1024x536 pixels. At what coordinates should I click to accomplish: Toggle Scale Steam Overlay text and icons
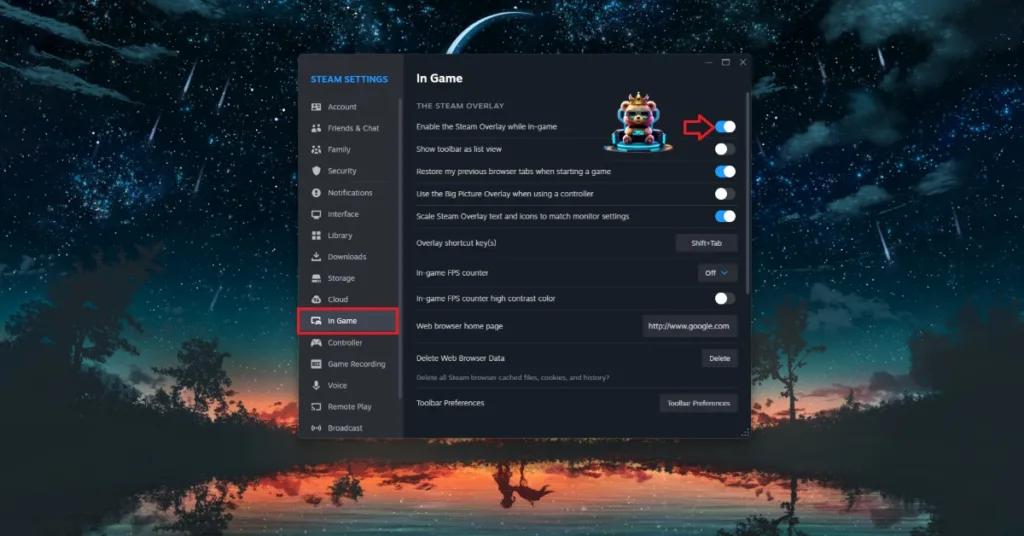click(725, 216)
